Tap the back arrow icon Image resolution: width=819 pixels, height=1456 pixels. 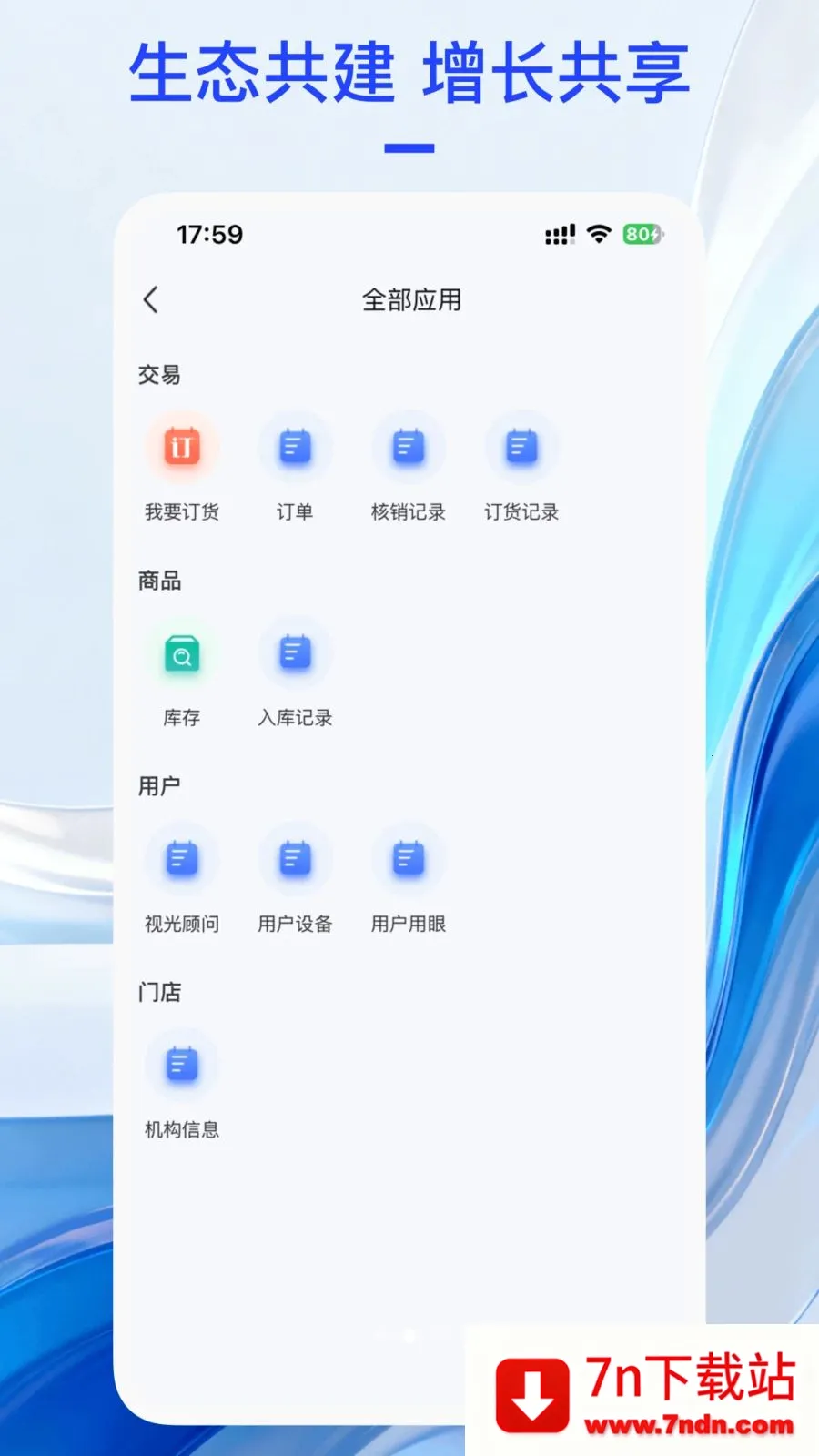click(151, 299)
